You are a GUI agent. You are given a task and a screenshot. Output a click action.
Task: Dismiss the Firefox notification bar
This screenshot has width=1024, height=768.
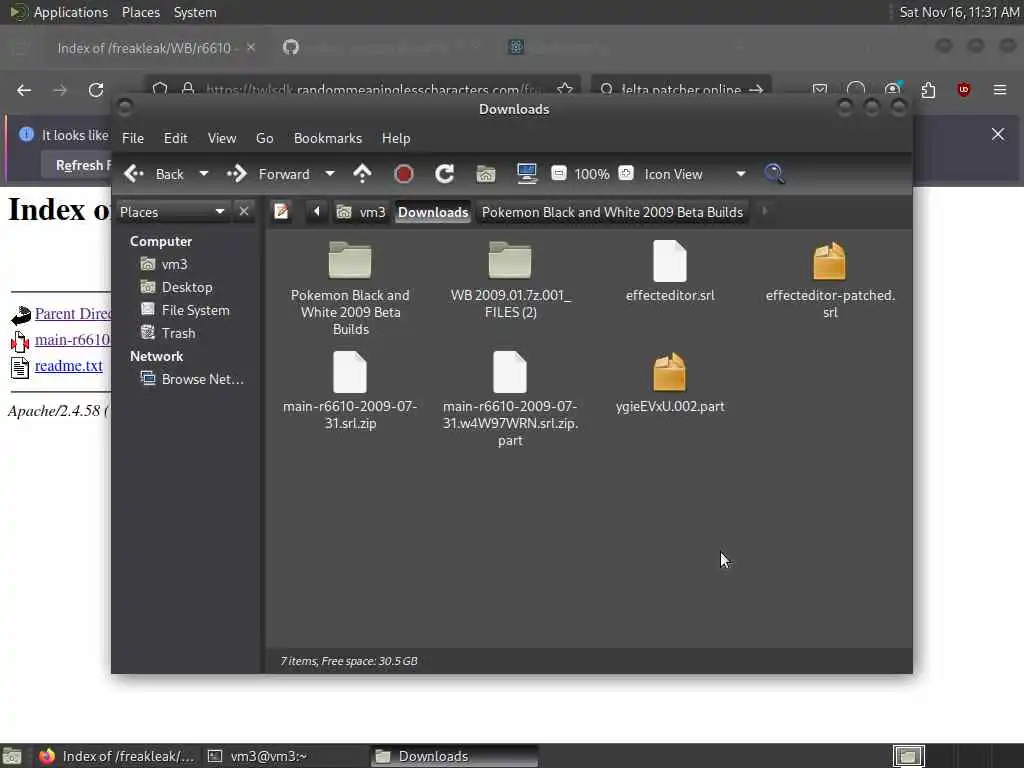[x=998, y=134]
